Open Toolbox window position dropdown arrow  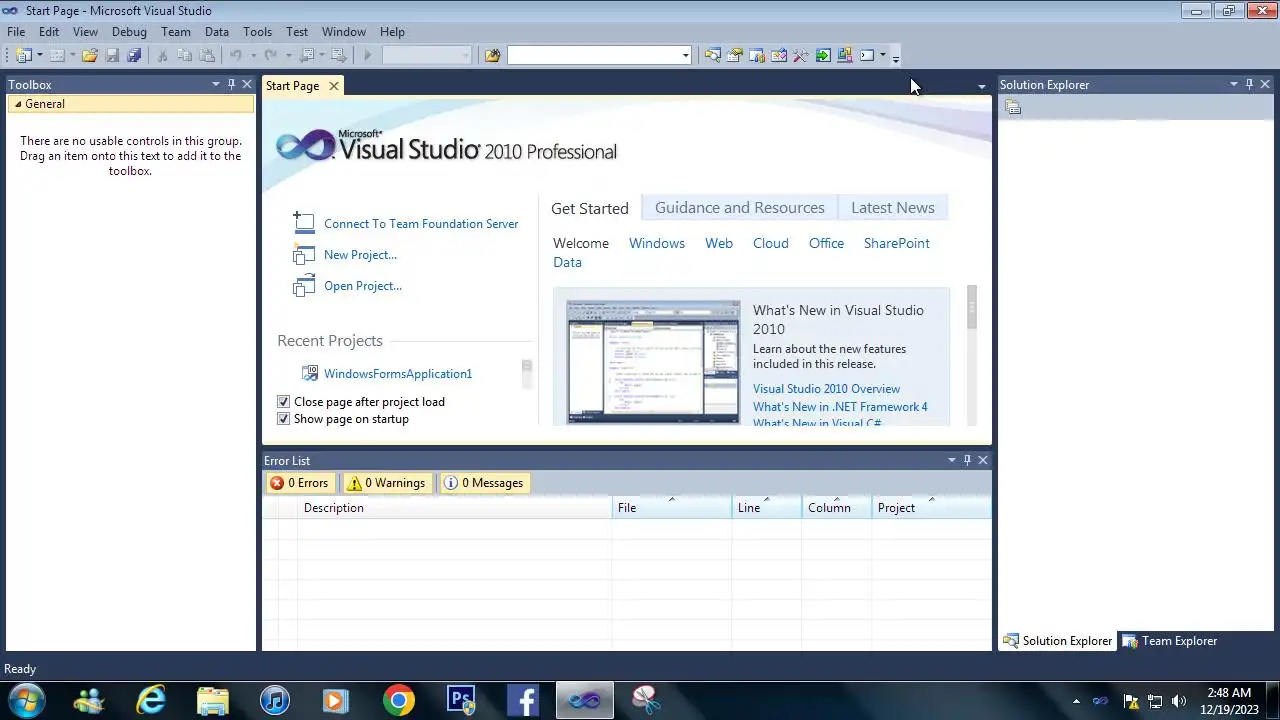tap(215, 85)
